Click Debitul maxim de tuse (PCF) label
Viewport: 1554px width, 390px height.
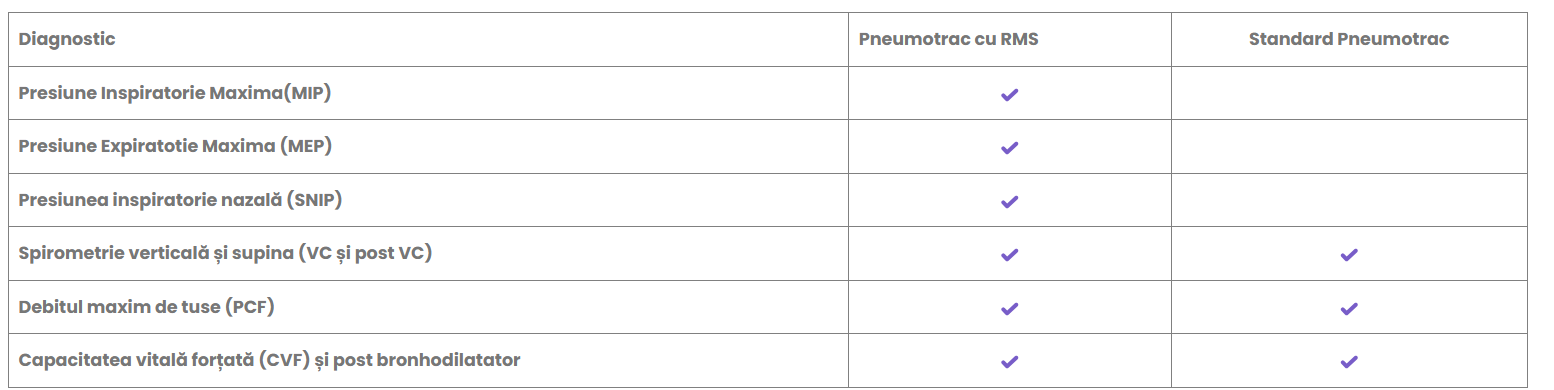click(x=146, y=307)
